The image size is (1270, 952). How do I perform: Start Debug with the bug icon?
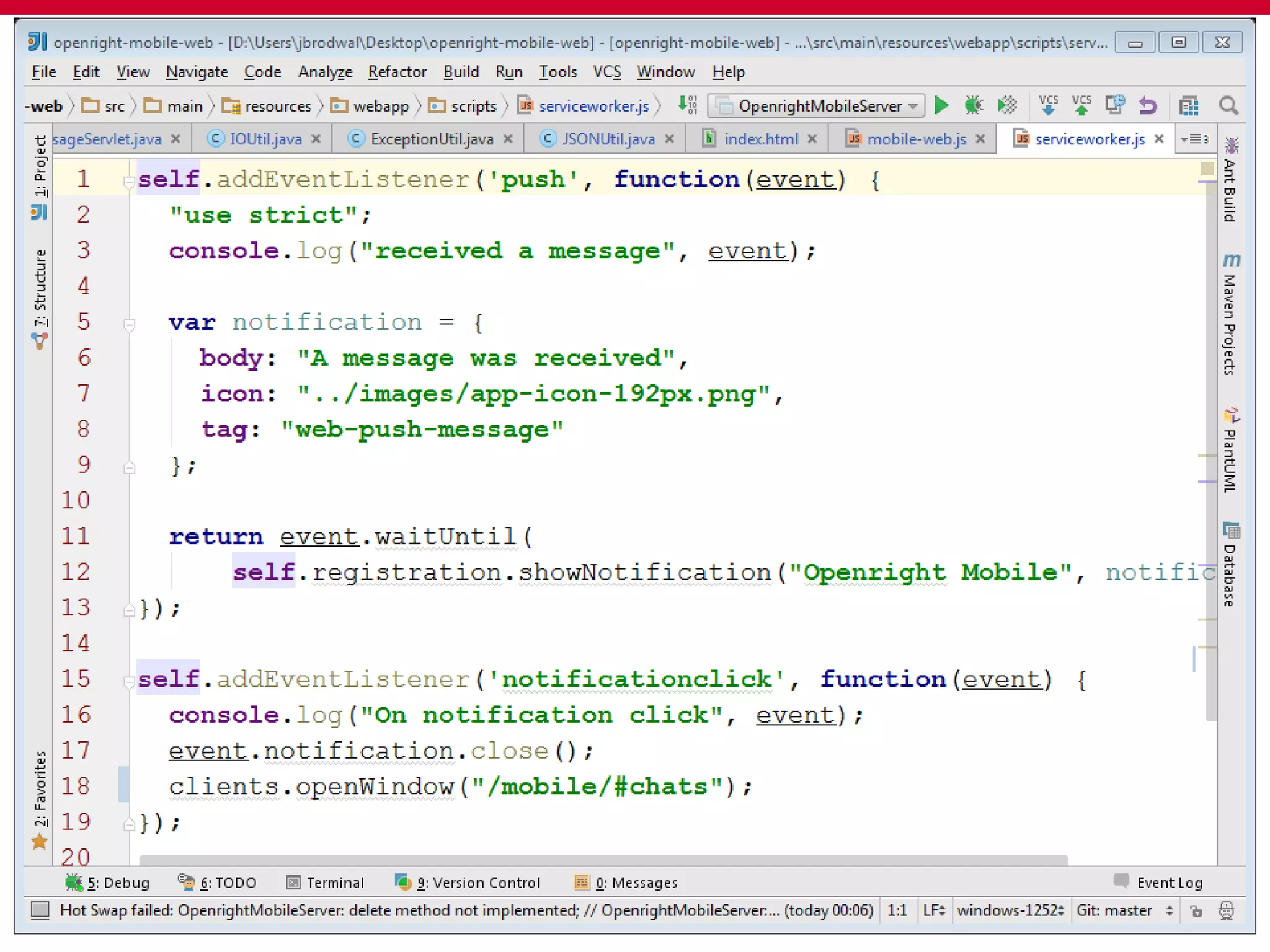click(x=974, y=105)
